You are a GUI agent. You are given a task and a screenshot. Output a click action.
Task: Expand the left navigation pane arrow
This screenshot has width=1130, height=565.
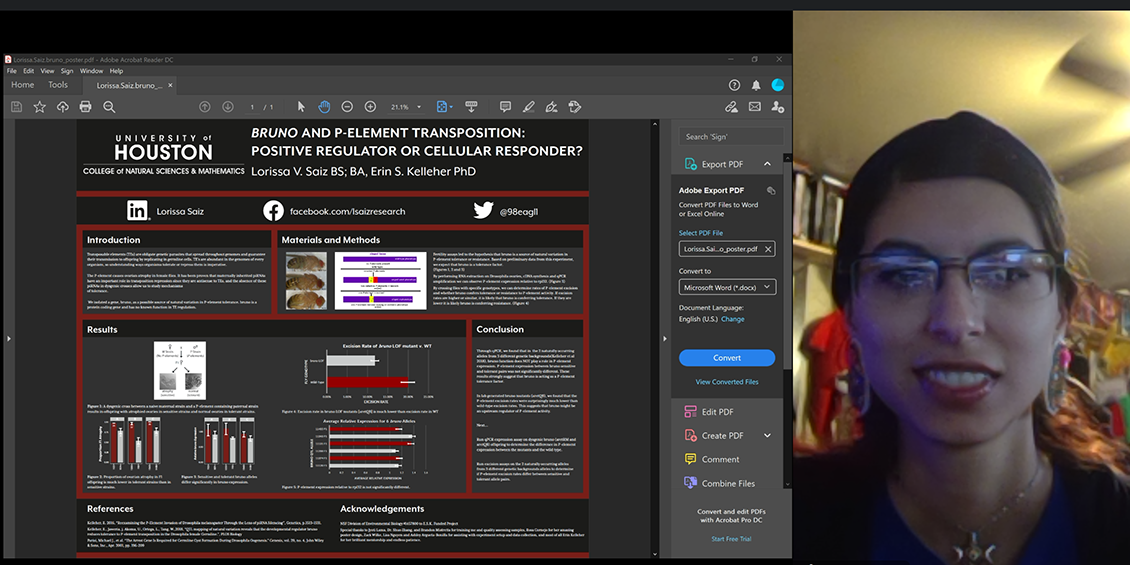click(8, 338)
